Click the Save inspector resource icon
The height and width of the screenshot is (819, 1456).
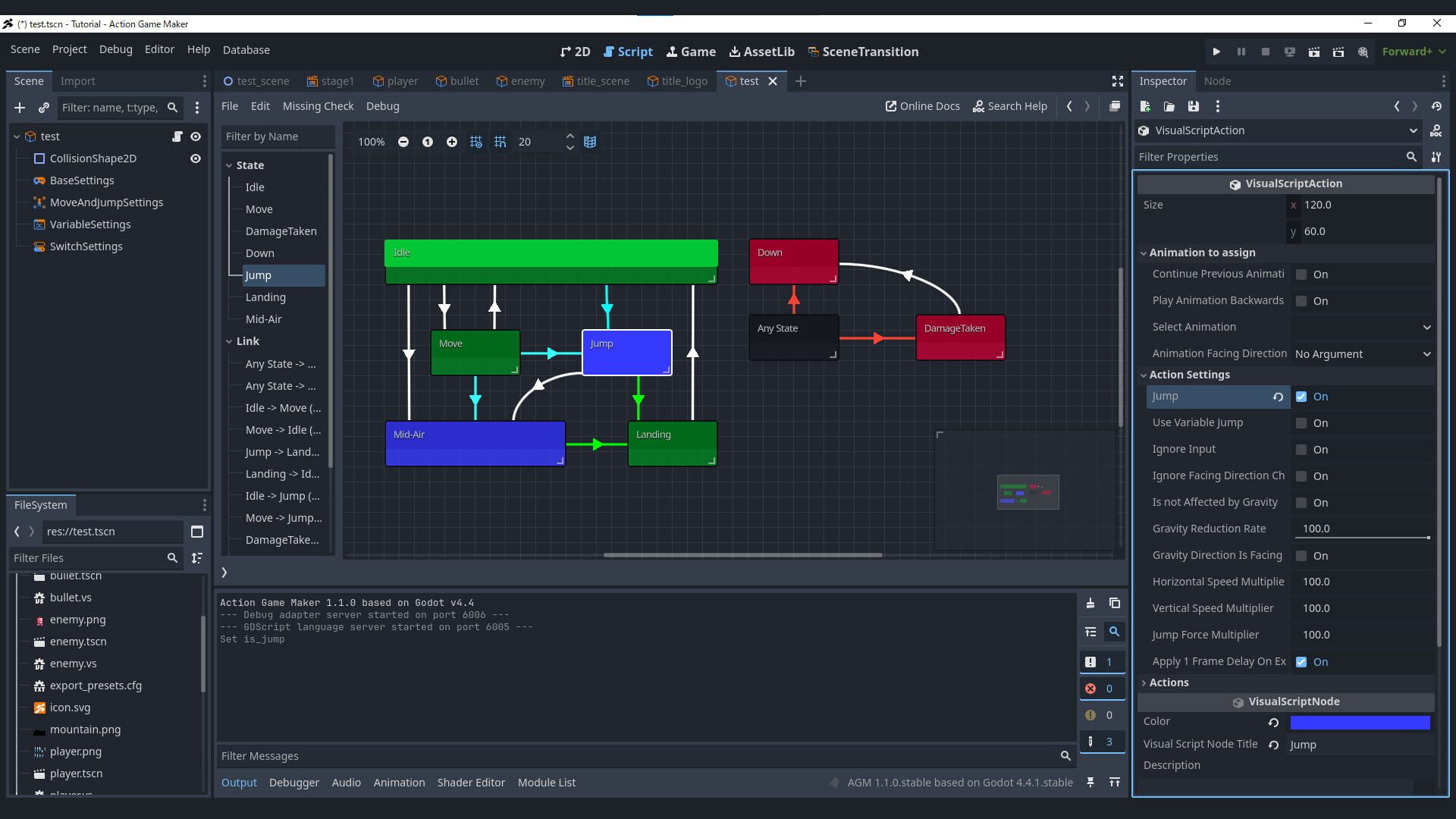pyautogui.click(x=1193, y=106)
